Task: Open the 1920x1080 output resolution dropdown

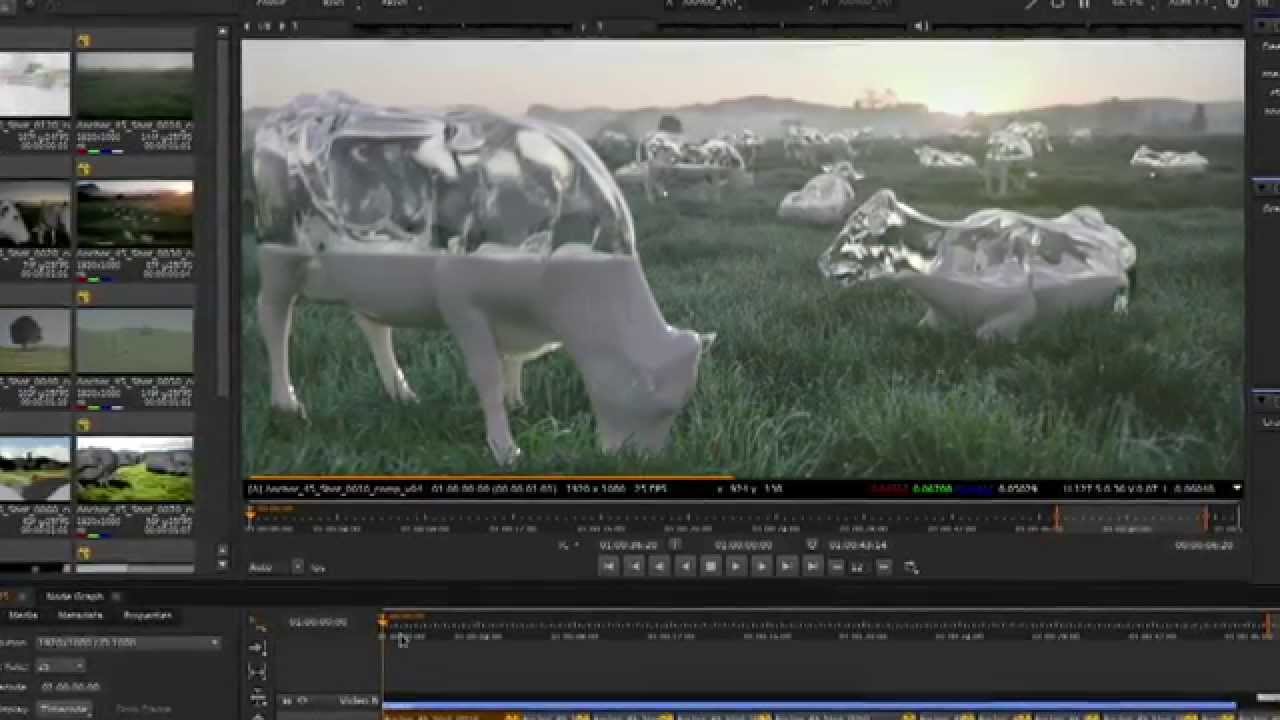Action: (x=127, y=643)
